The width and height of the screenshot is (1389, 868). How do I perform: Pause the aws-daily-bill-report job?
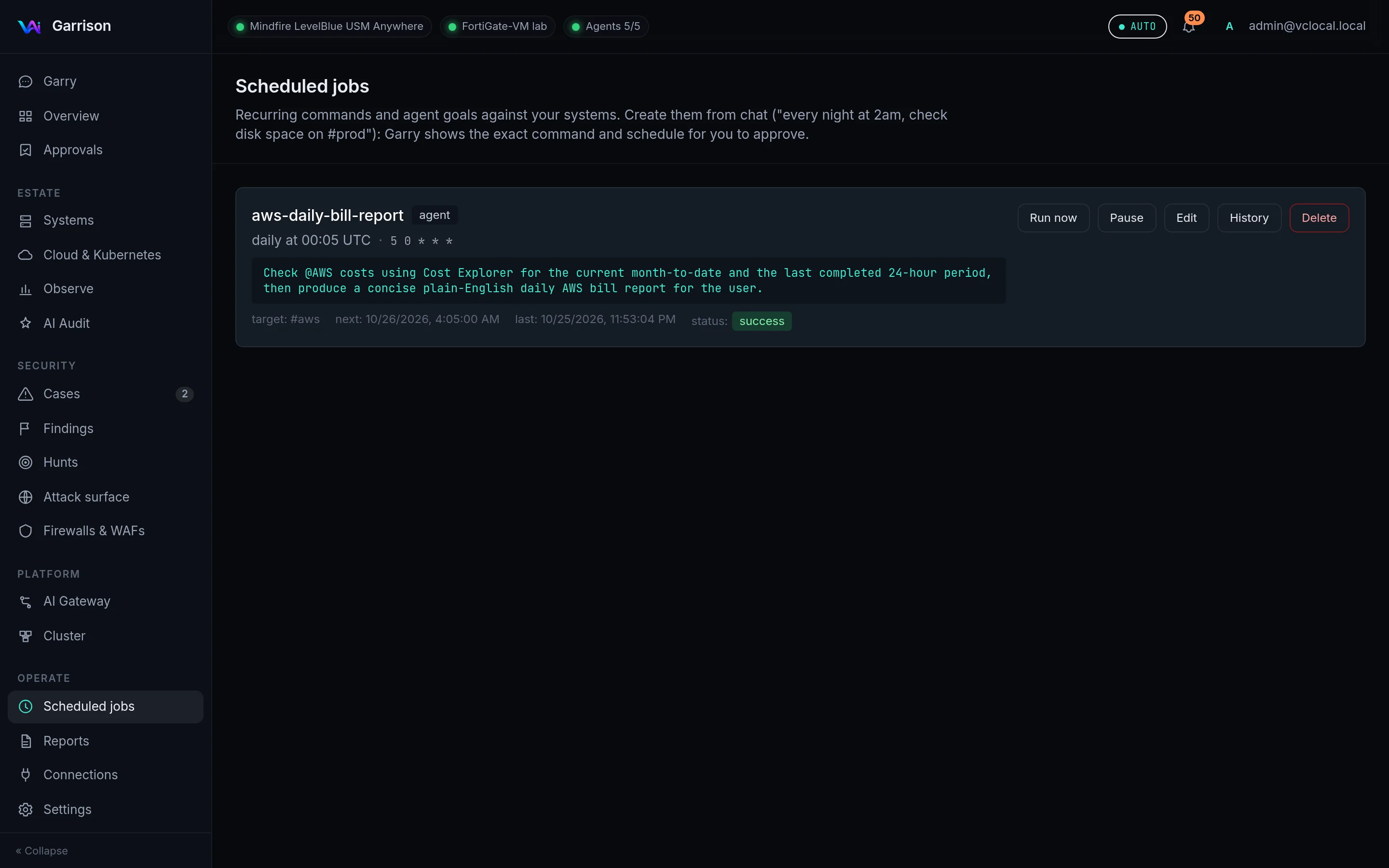[x=1126, y=218]
